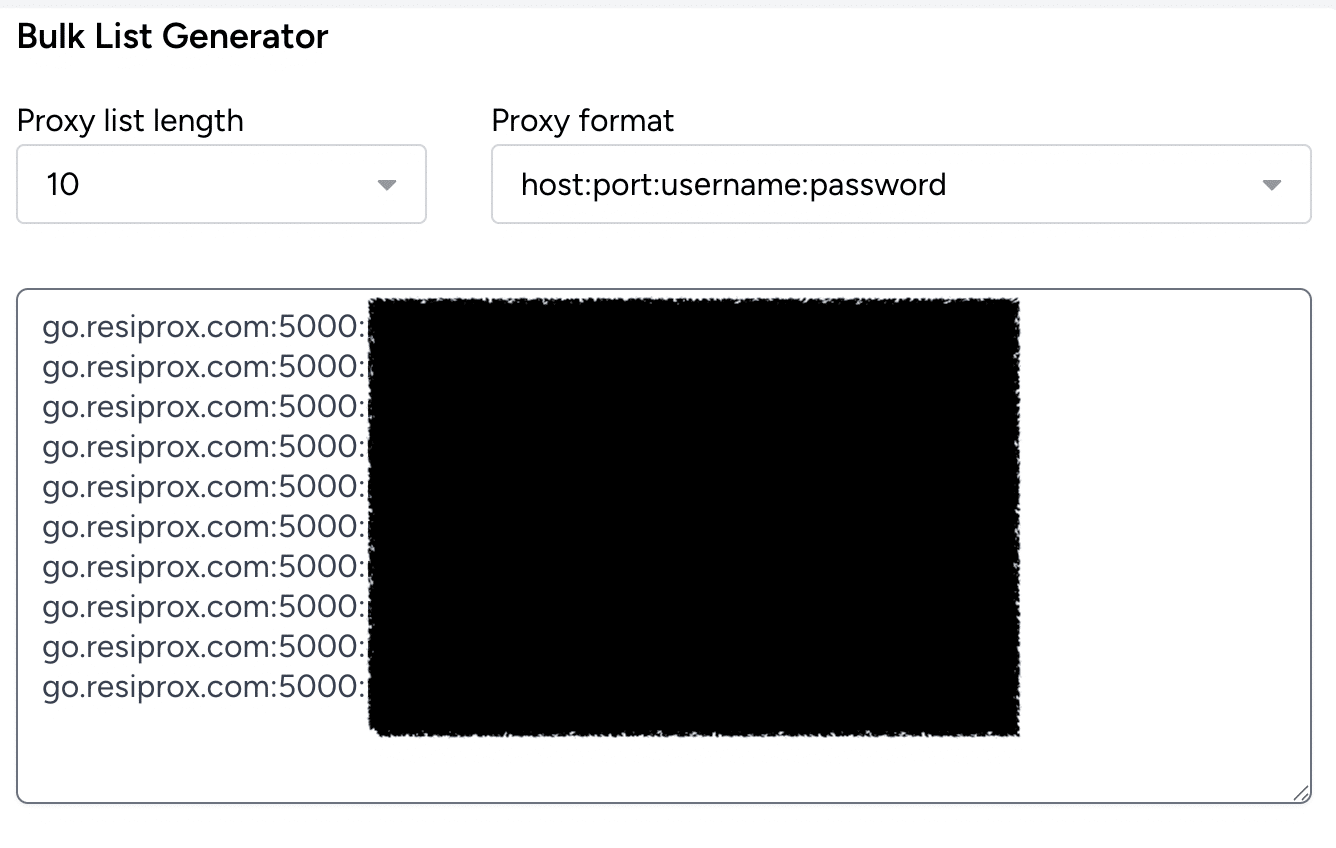
Task: Click the empty area below the proxy list text
Action: pyautogui.click(x=664, y=768)
